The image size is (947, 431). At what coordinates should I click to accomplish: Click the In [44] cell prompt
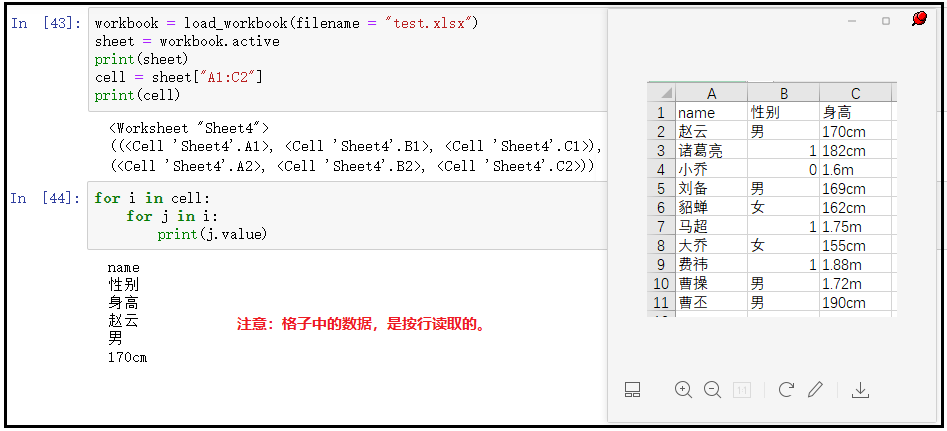tap(45, 198)
